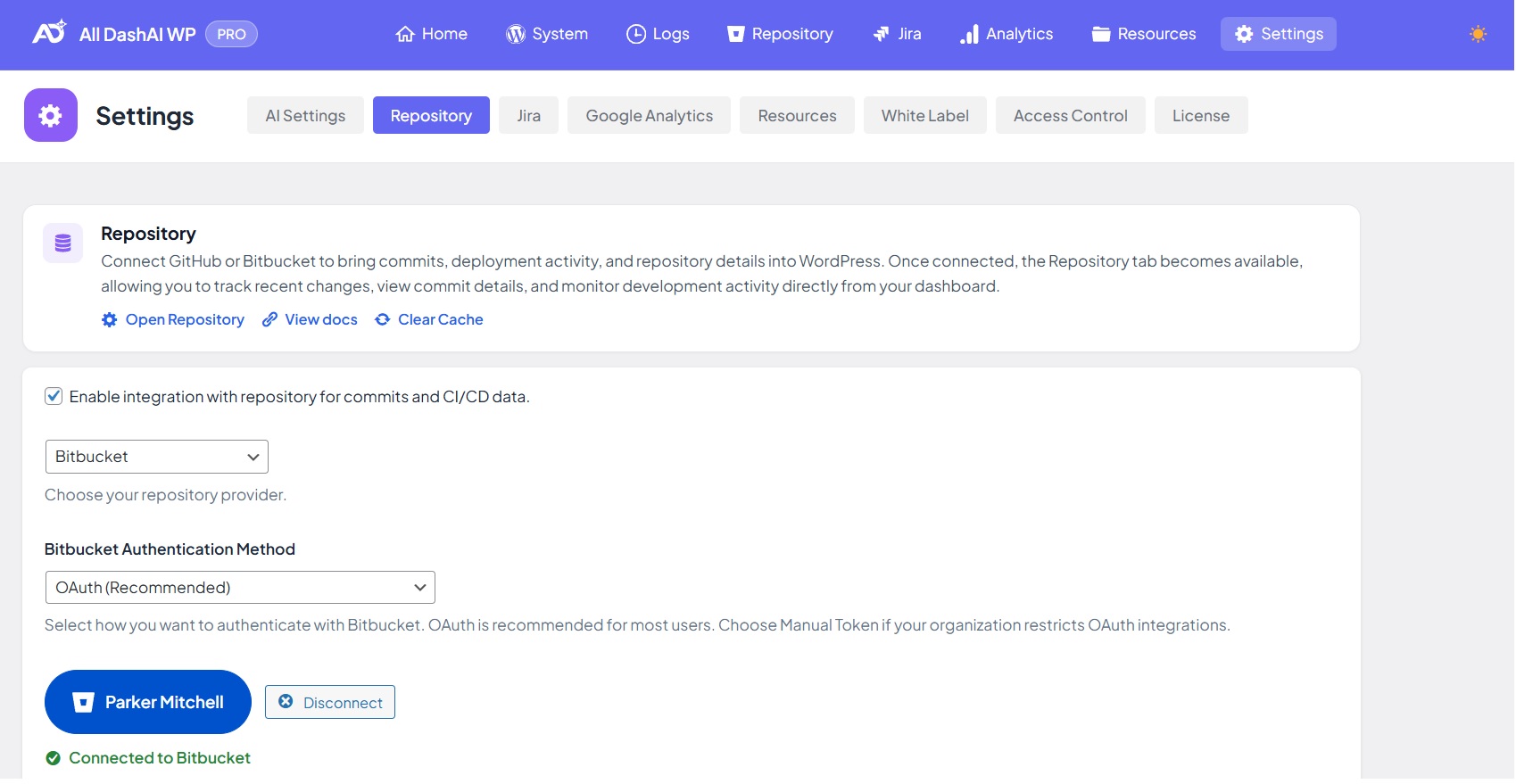Select the White Label tab

[924, 116]
